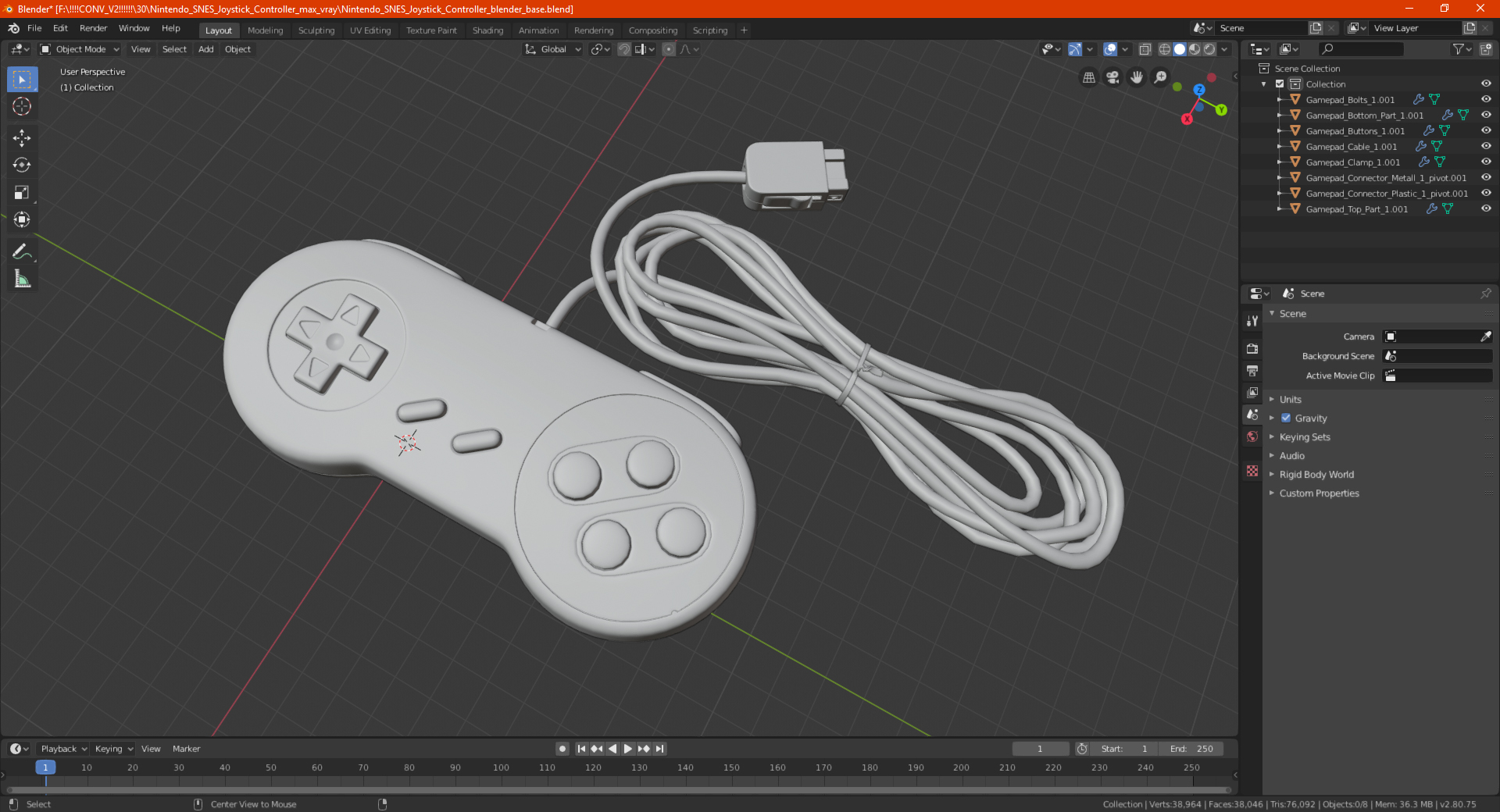Click the red X axis gizmo
The height and width of the screenshot is (812, 1500).
click(1187, 119)
